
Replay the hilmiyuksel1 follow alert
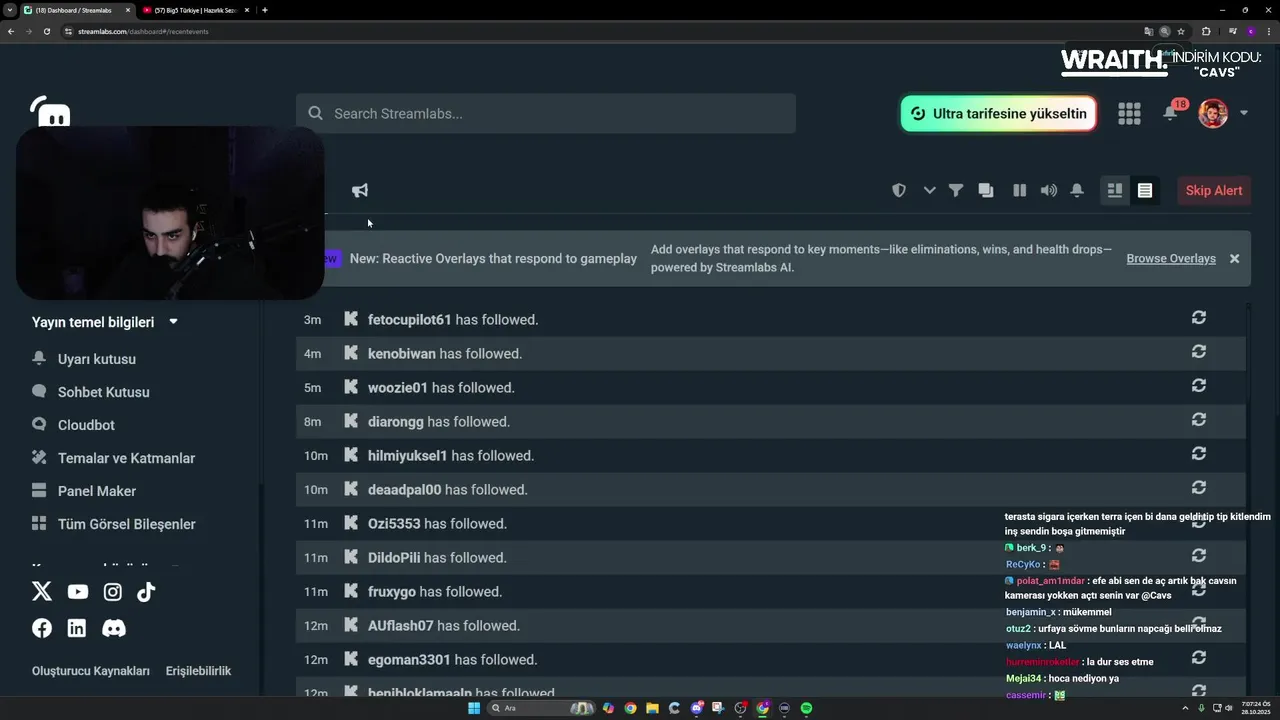[x=1199, y=454]
